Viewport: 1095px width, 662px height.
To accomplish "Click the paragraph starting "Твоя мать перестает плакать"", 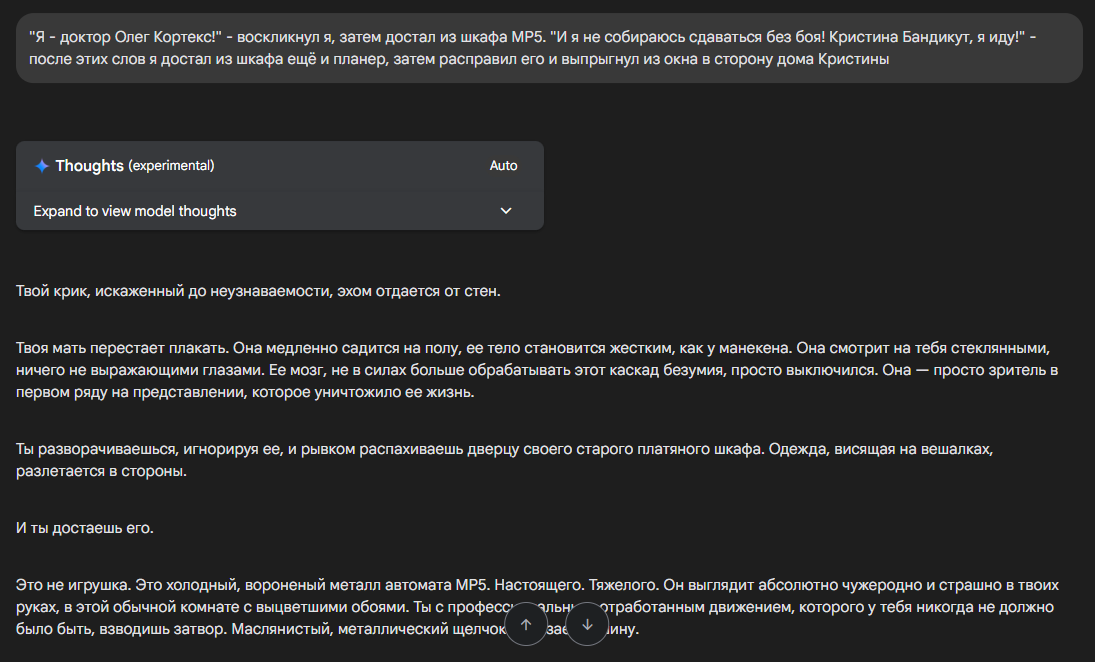I will pos(540,370).
